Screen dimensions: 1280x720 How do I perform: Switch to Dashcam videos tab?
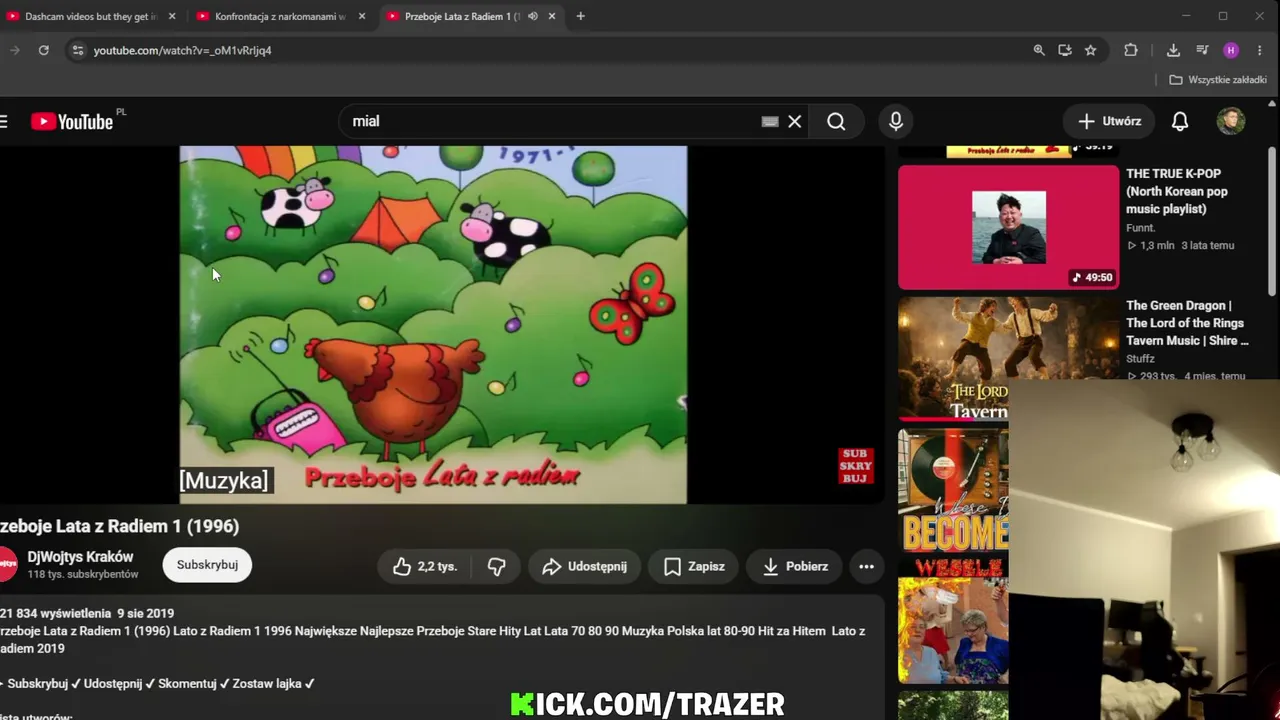[91, 16]
